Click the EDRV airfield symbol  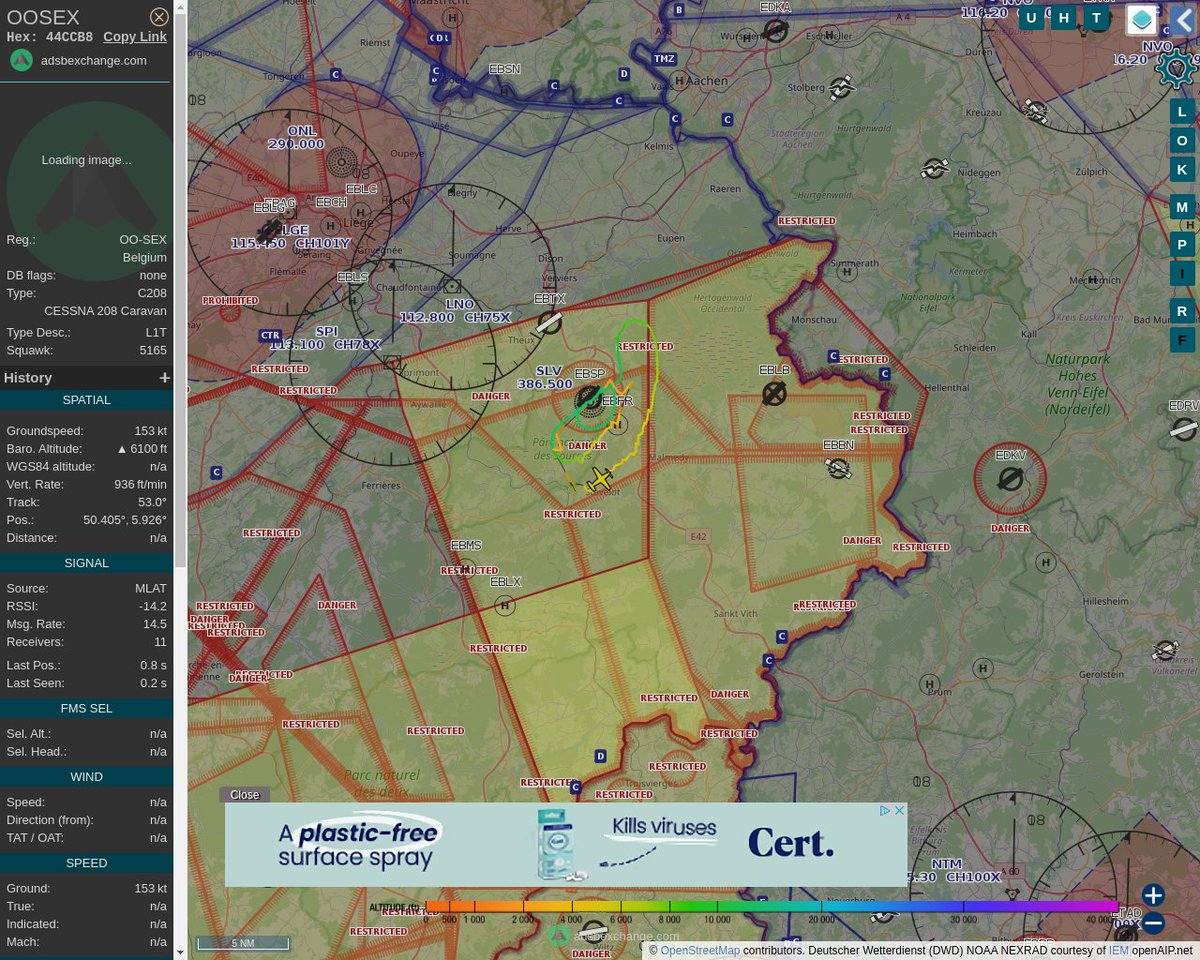coord(1184,430)
